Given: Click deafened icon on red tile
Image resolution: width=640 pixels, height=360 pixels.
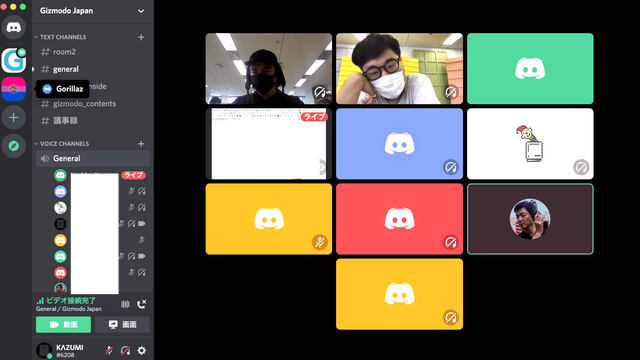Looking at the screenshot, I should [451, 242].
